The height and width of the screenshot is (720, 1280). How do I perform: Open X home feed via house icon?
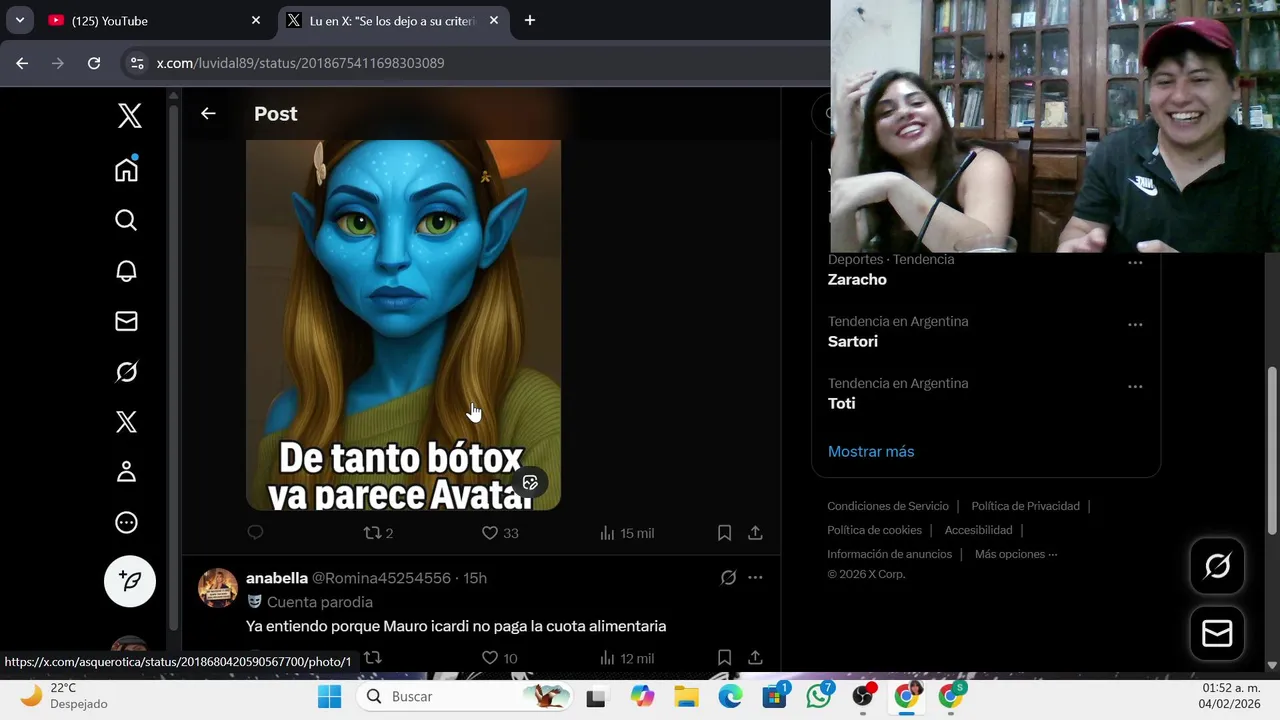coord(126,169)
